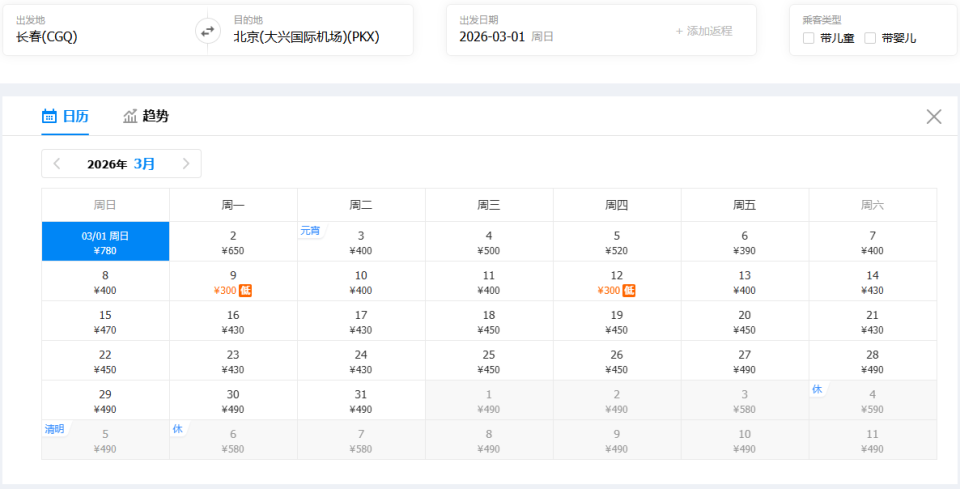Swap departure and destination cities
Screen dimensions: 960x489
[208, 31]
